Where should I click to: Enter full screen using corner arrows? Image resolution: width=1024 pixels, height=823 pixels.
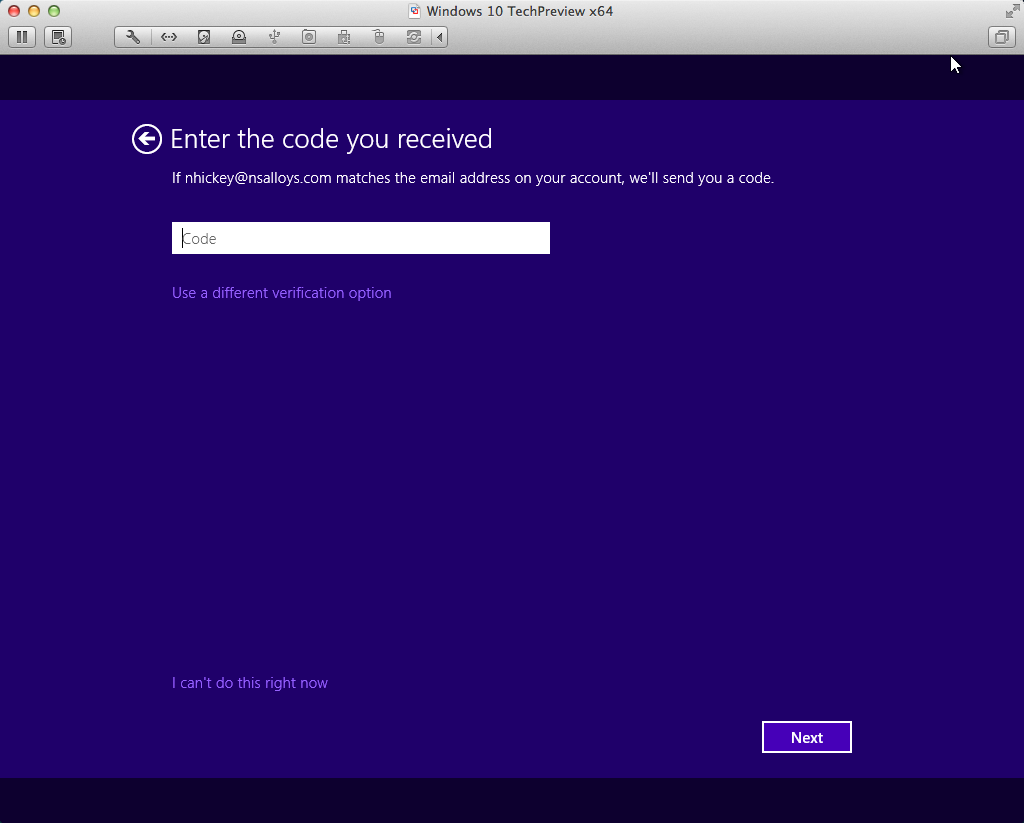pyautogui.click(x=1012, y=11)
